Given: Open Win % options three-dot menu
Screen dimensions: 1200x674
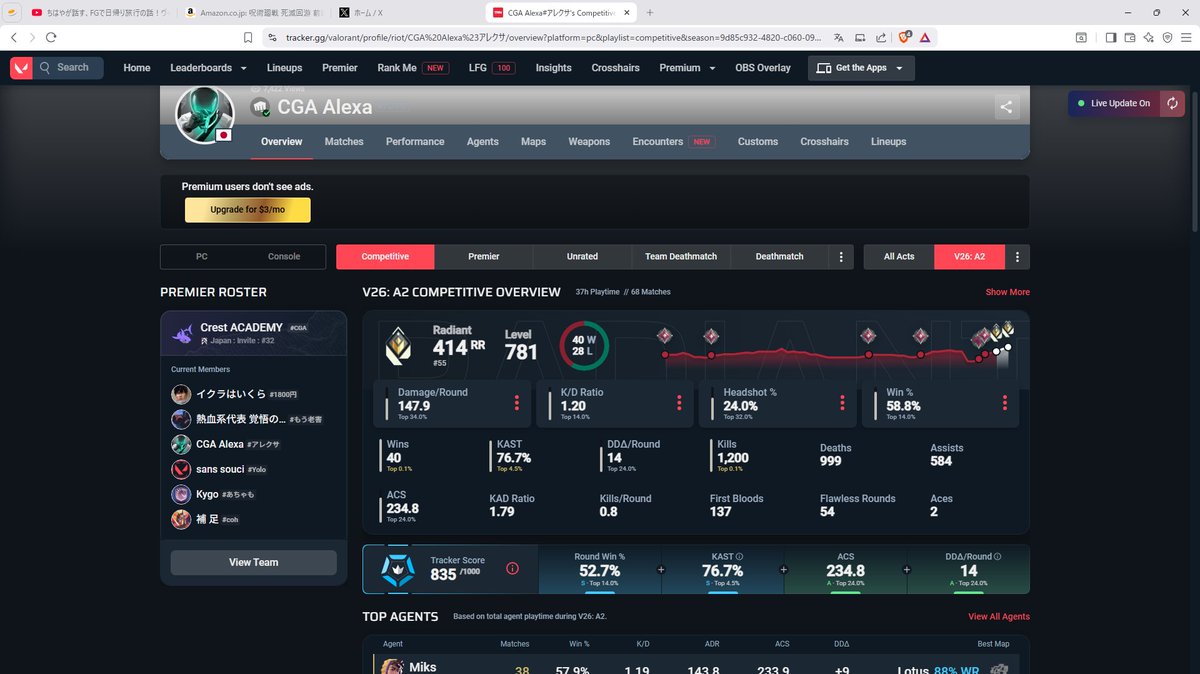Looking at the screenshot, I should [x=1005, y=403].
